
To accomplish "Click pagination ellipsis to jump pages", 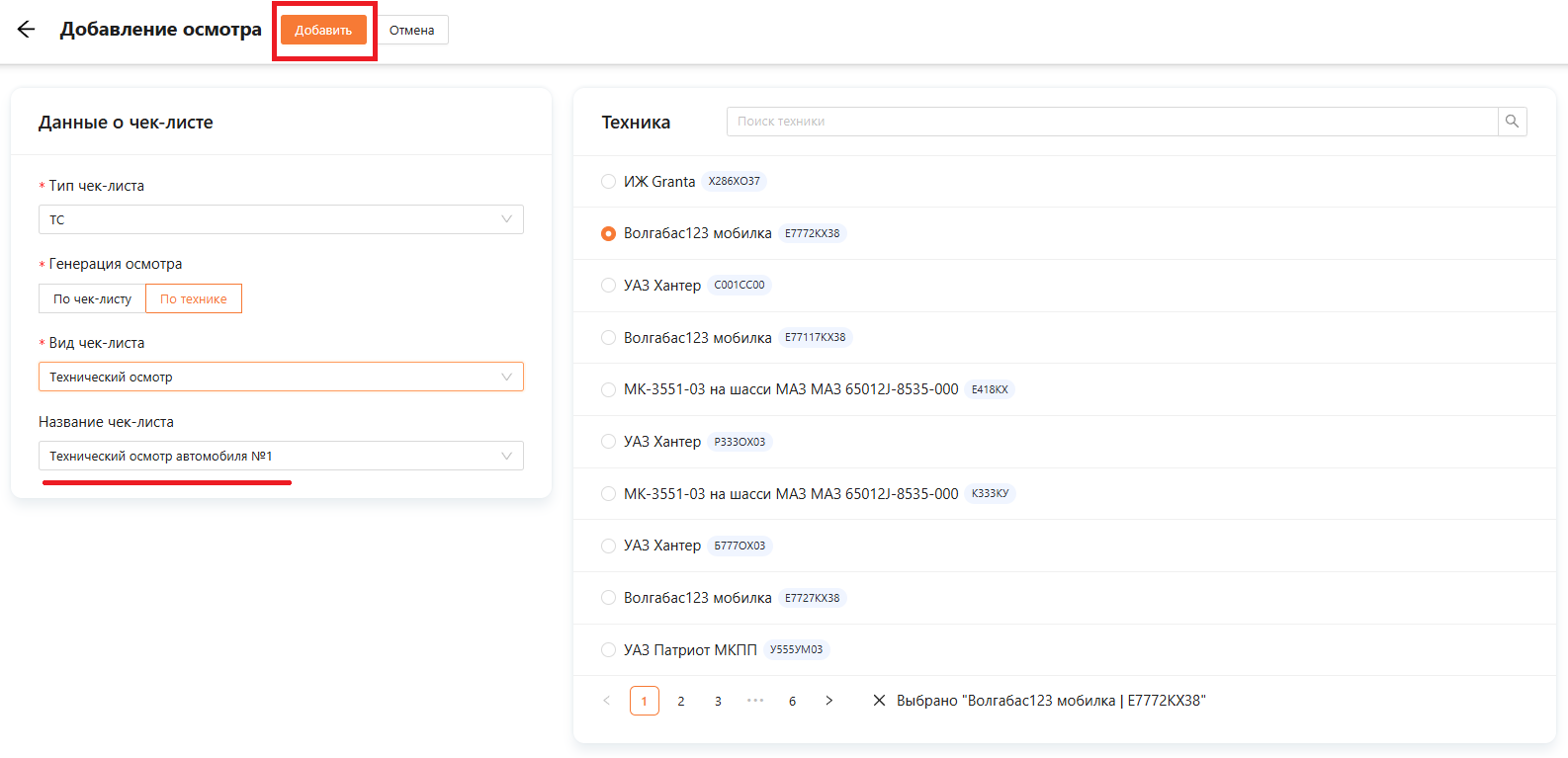I will (x=755, y=701).
